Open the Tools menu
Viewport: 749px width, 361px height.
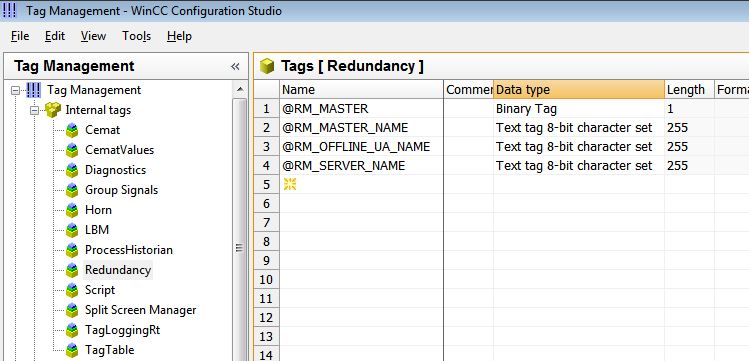pos(136,36)
